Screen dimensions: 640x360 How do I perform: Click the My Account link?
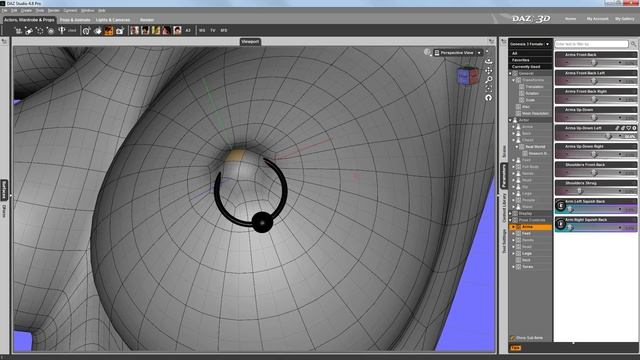[597, 19]
